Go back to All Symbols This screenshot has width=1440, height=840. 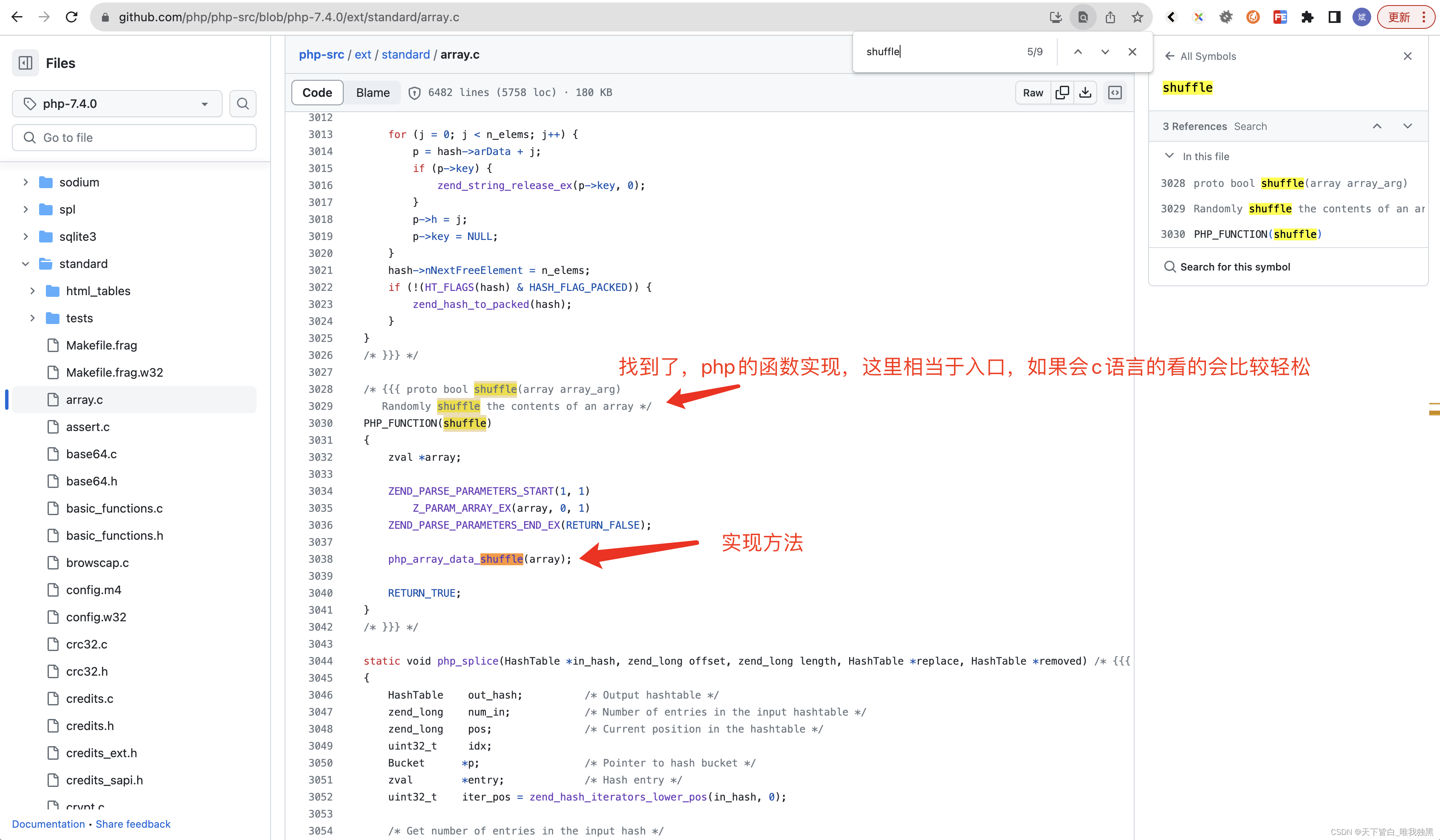1200,56
